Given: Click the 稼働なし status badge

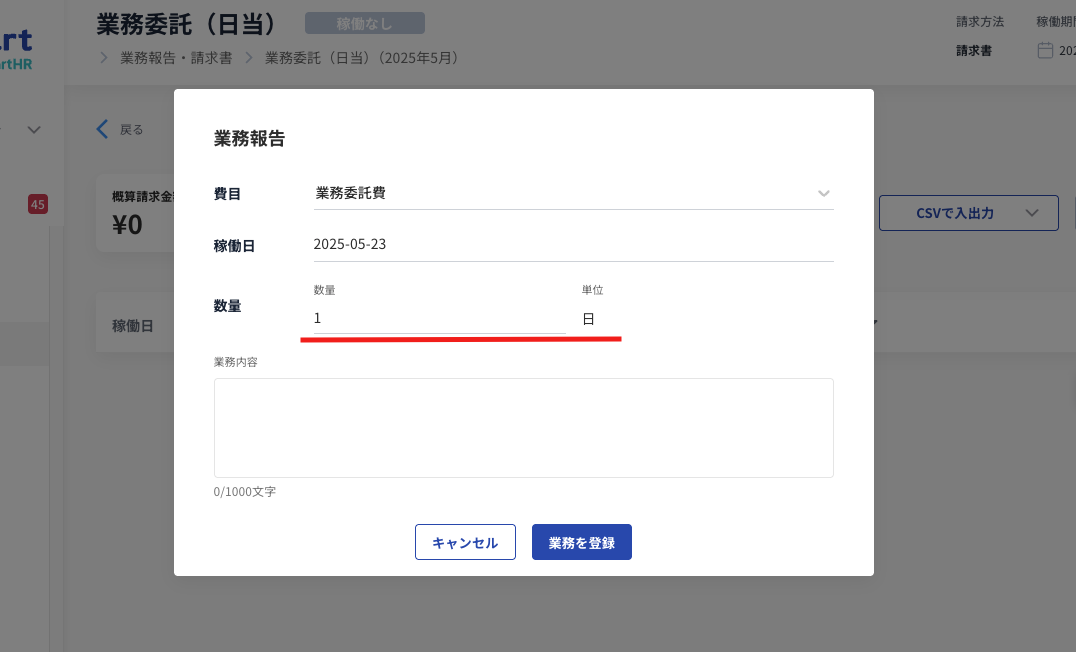Looking at the screenshot, I should pyautogui.click(x=364, y=22).
